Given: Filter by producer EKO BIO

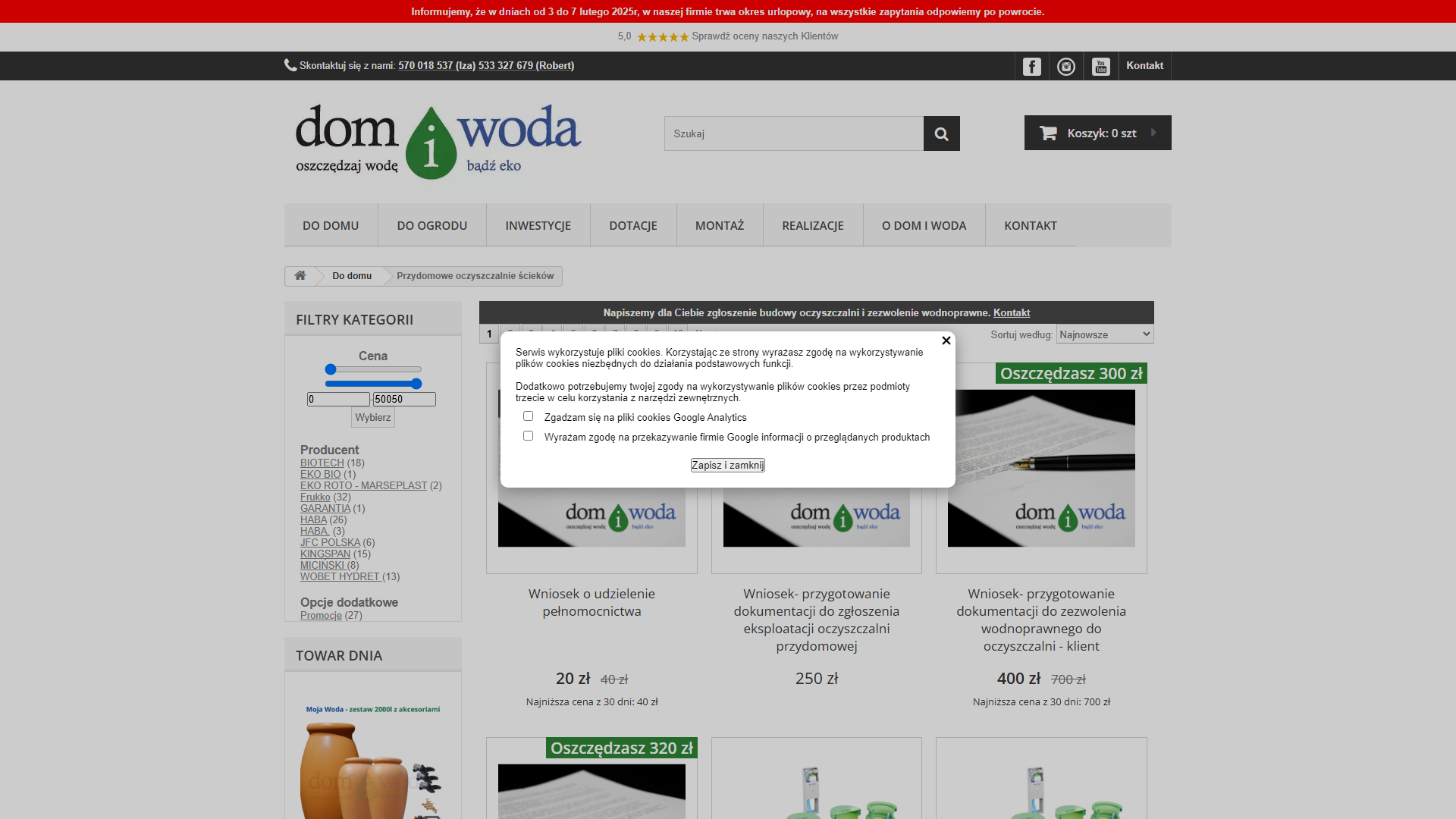Looking at the screenshot, I should click(x=321, y=474).
